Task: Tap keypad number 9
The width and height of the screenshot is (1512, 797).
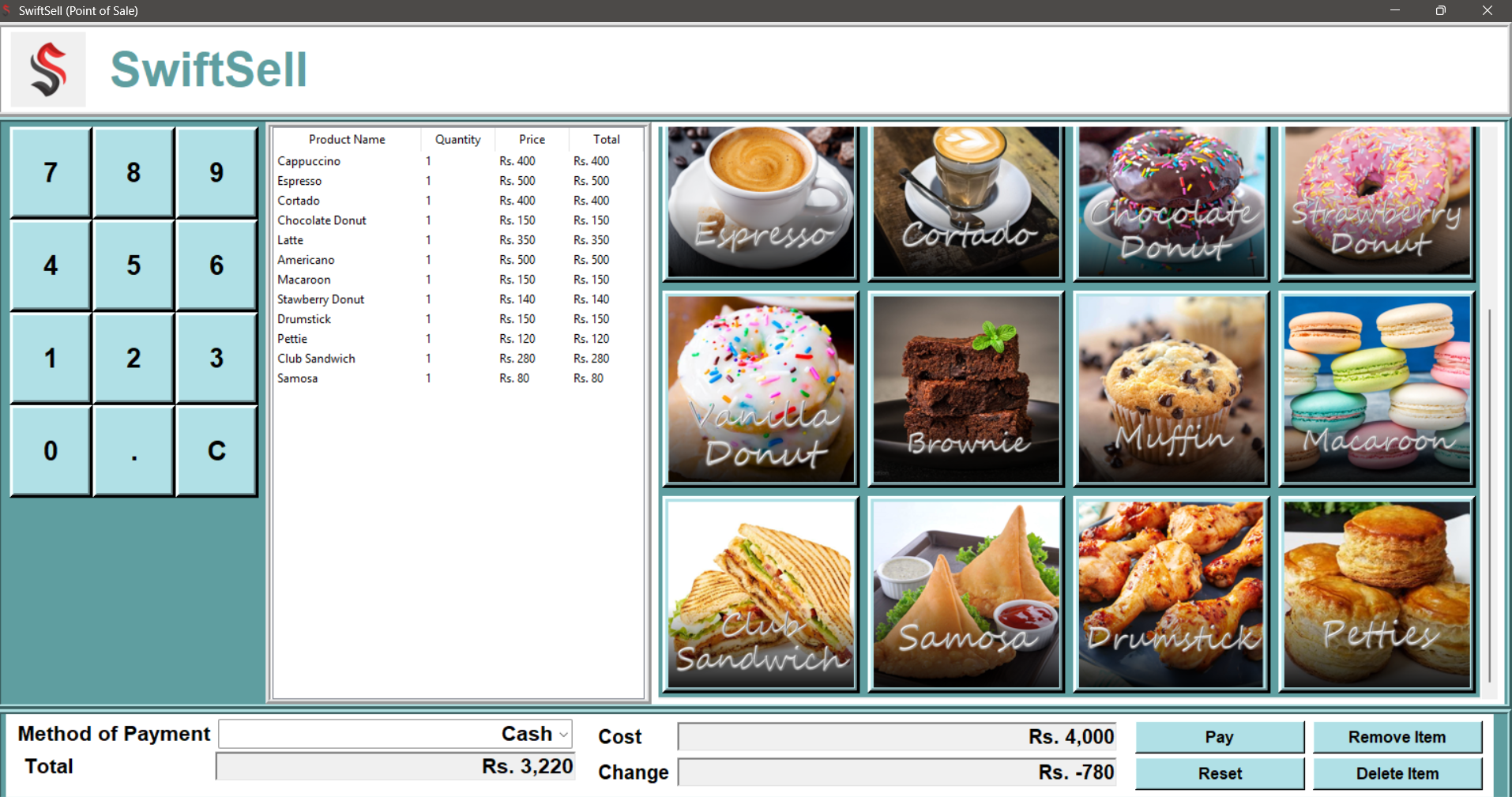Action: pos(216,172)
